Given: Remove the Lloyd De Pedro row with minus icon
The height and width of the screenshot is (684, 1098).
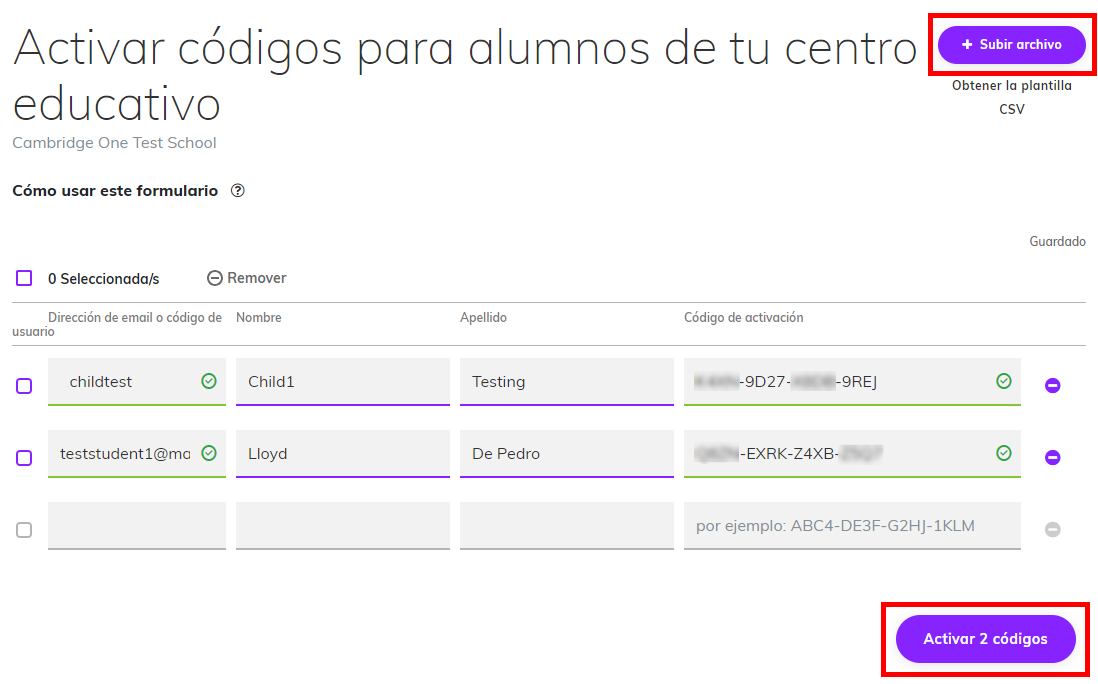Looking at the screenshot, I should point(1052,457).
